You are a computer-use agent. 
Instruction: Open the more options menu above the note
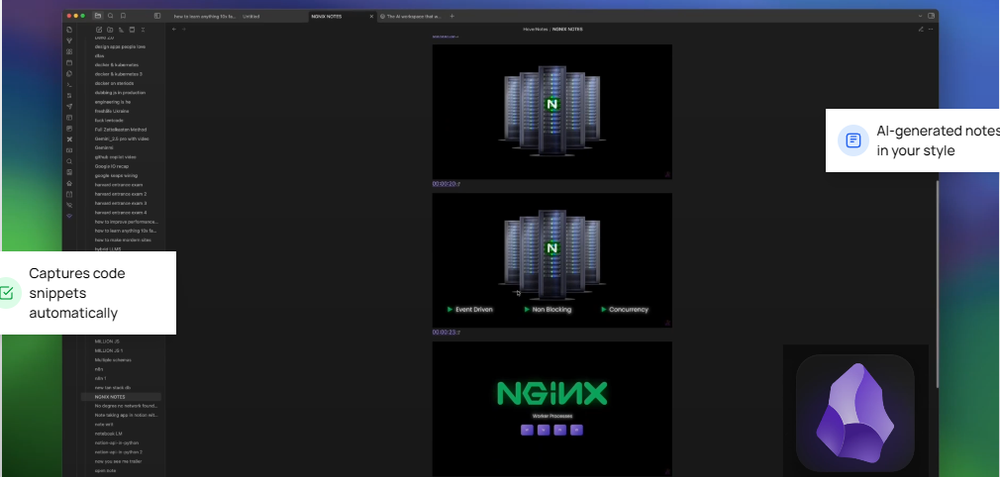(x=931, y=29)
